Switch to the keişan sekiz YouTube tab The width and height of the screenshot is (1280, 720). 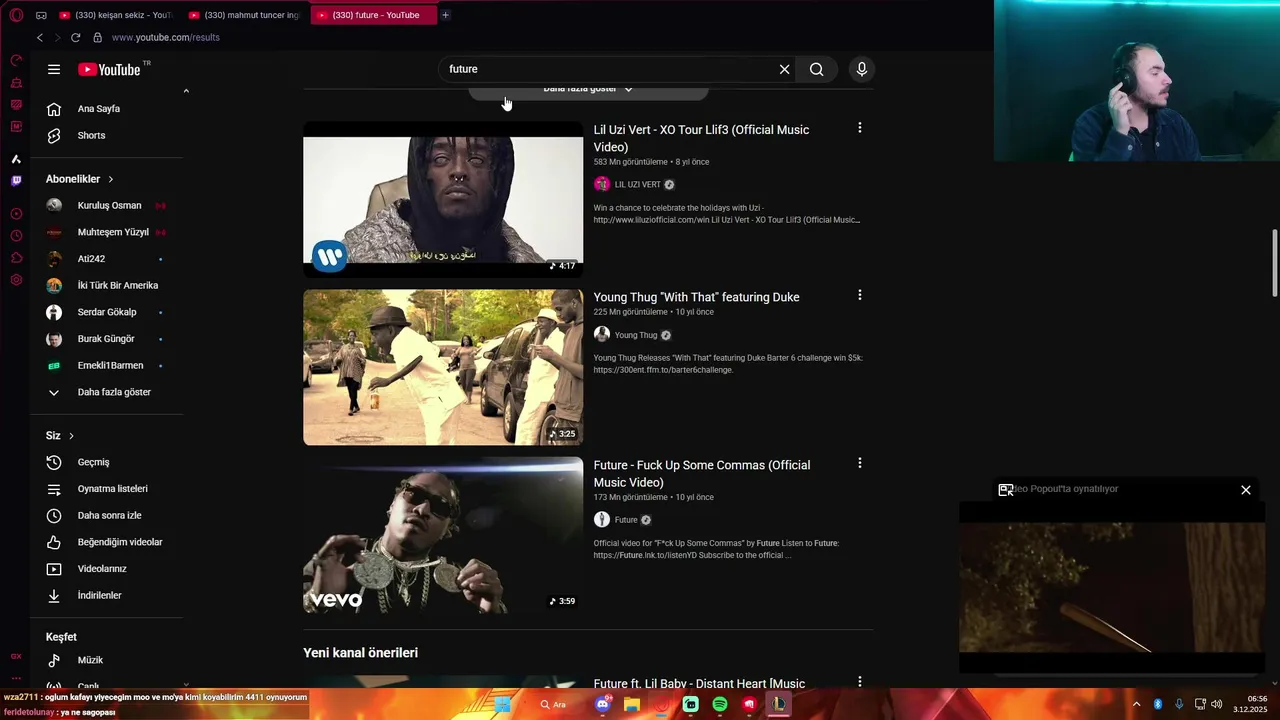[116, 15]
